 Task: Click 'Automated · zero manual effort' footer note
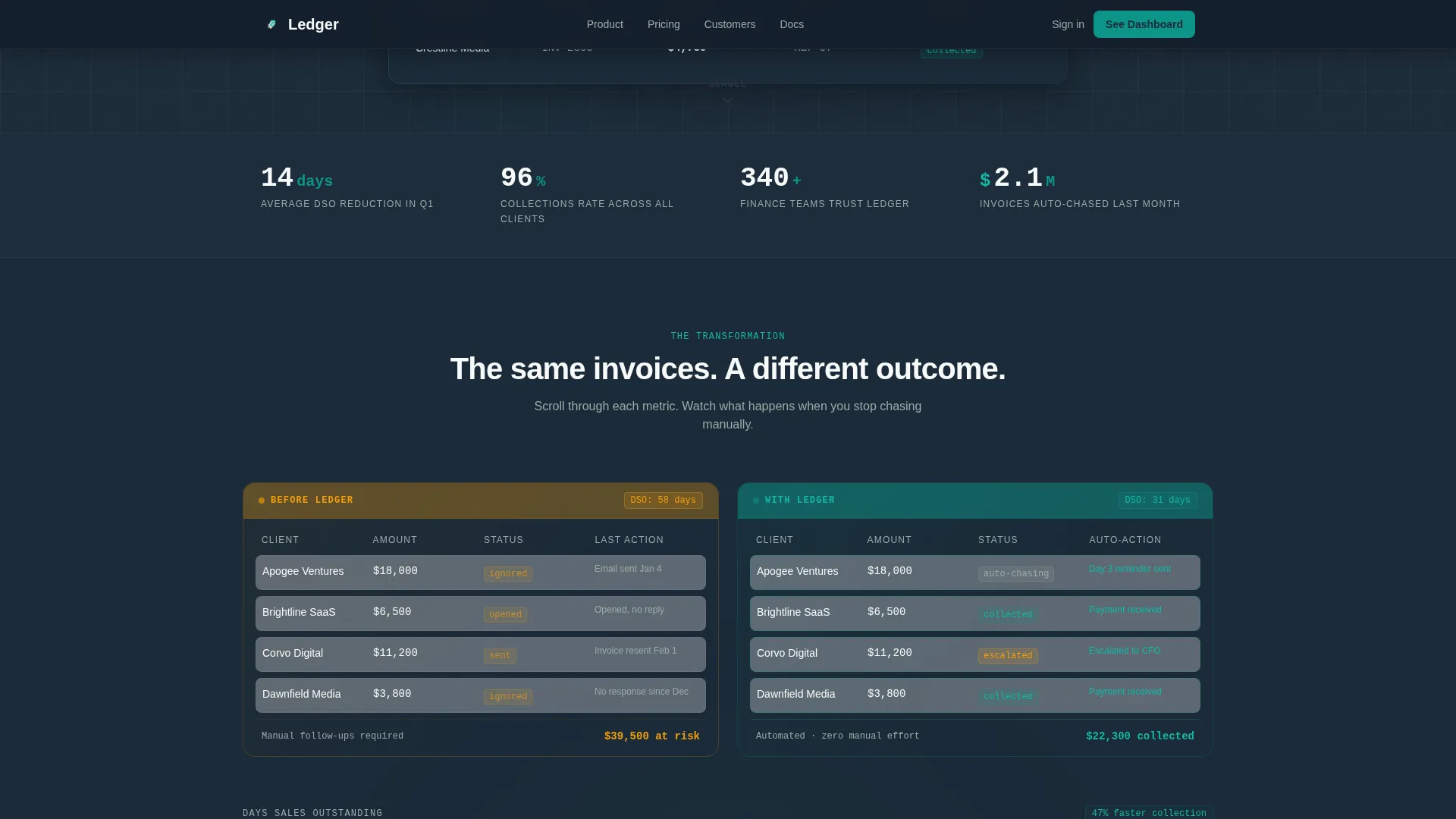click(x=837, y=736)
